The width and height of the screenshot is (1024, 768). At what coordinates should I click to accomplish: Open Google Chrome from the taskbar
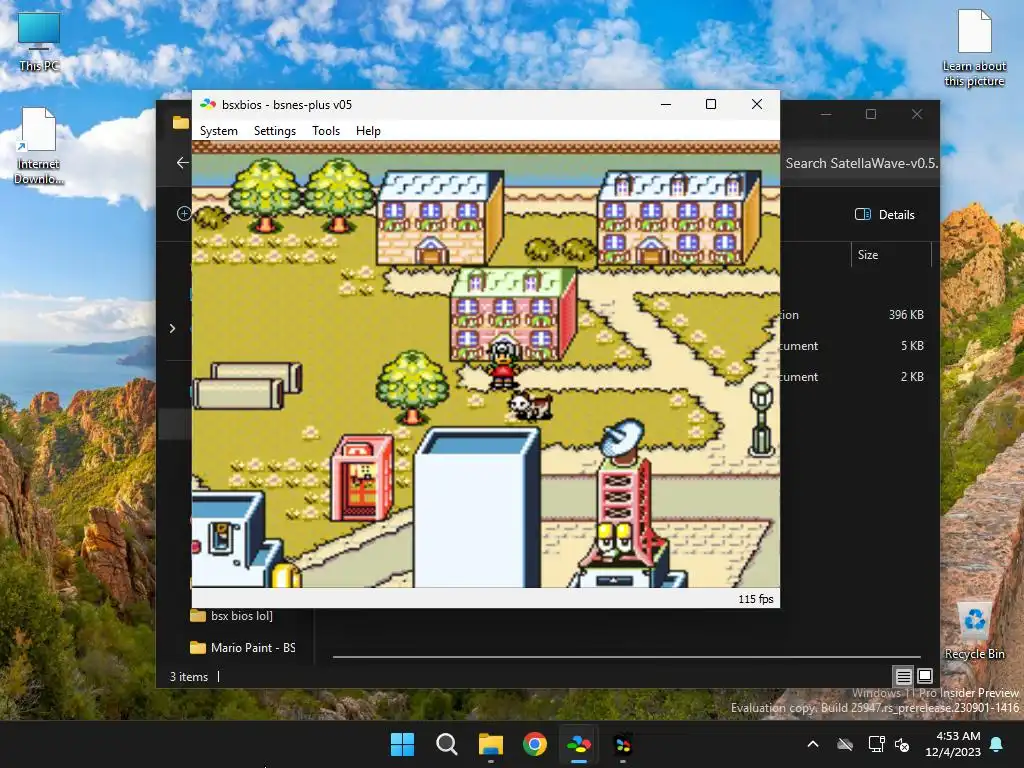(535, 744)
